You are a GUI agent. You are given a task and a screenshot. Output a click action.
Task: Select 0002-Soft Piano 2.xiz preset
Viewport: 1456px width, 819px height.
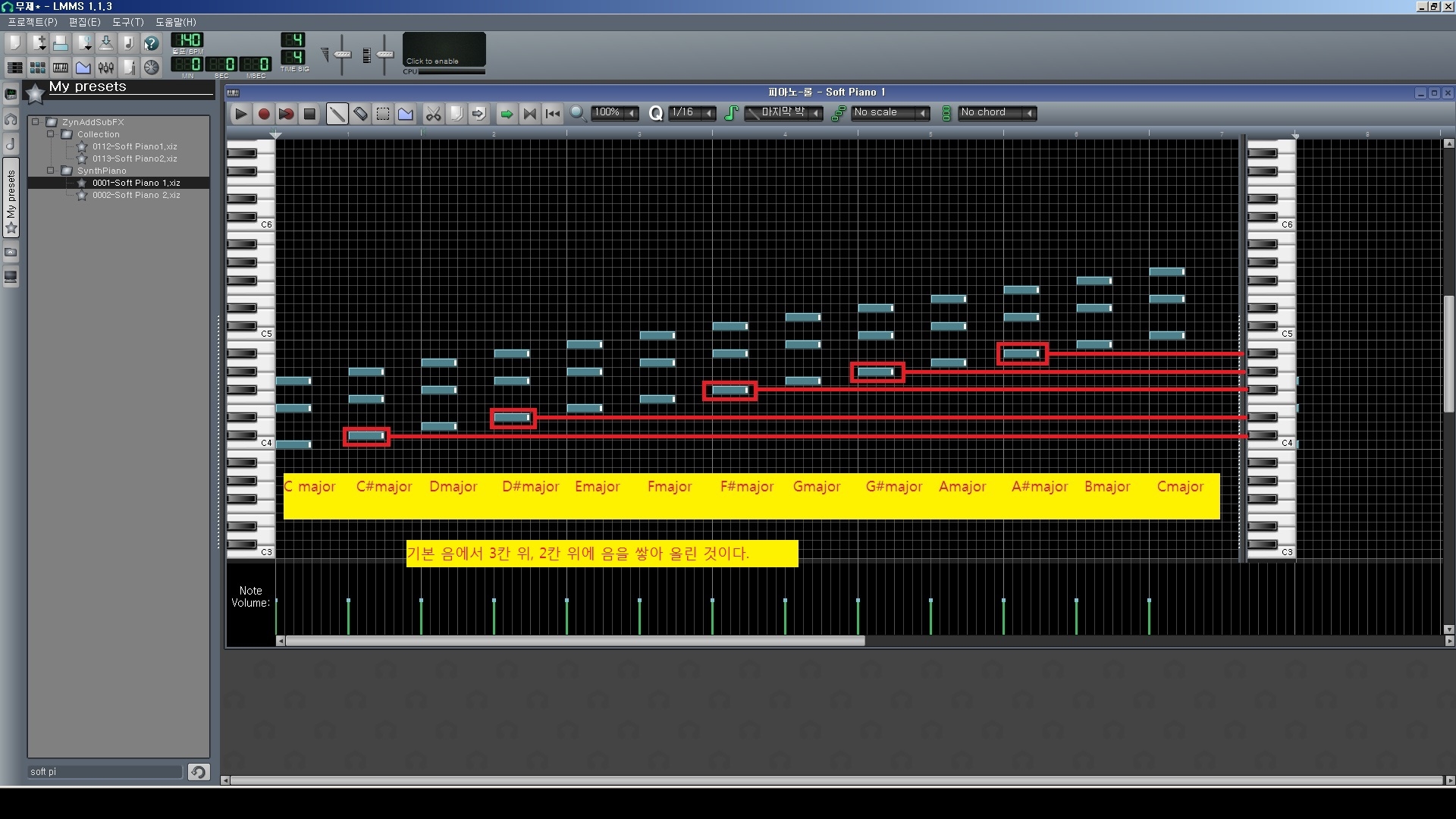tap(136, 195)
